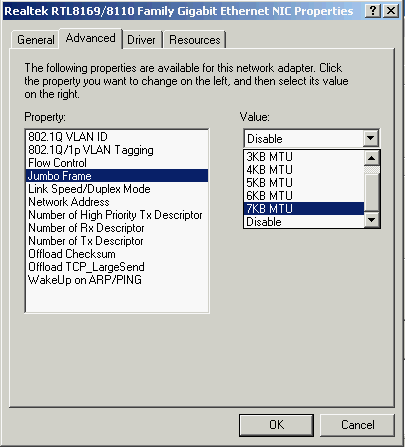Switch to the General tab

36,40
